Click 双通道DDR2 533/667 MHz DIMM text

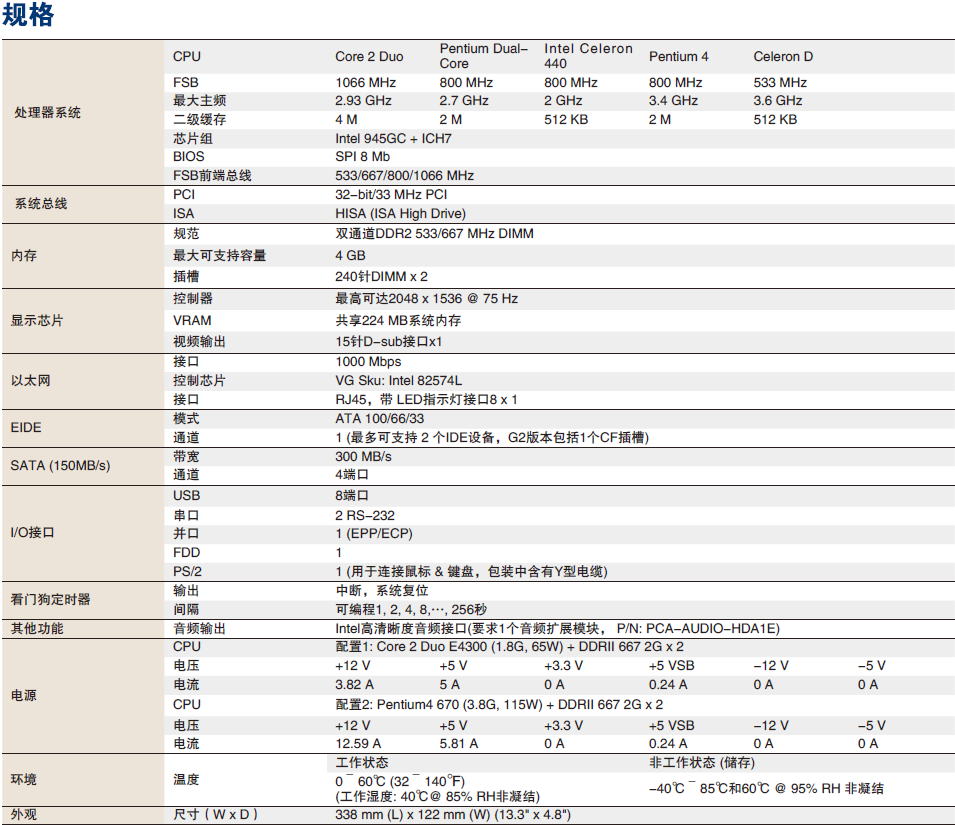tap(434, 234)
